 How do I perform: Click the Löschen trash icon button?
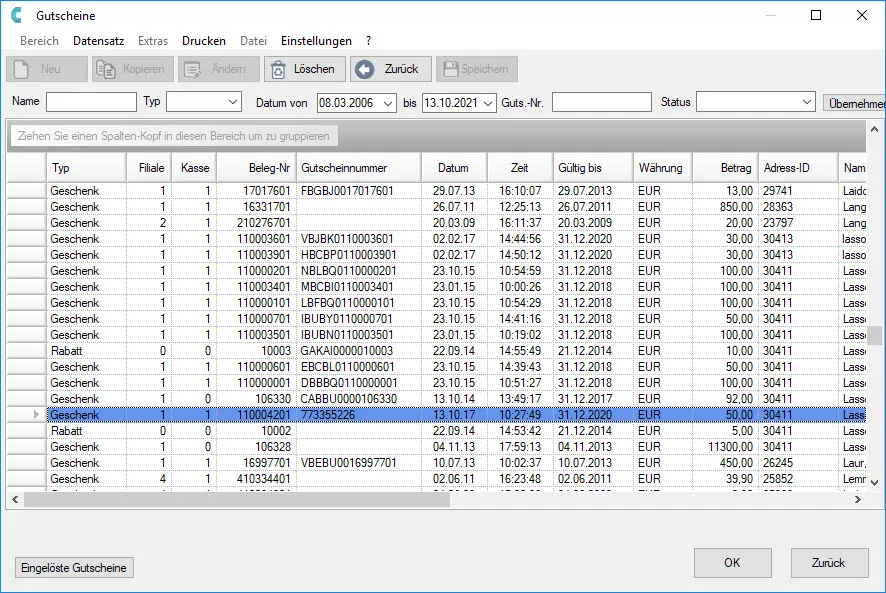(x=276, y=69)
